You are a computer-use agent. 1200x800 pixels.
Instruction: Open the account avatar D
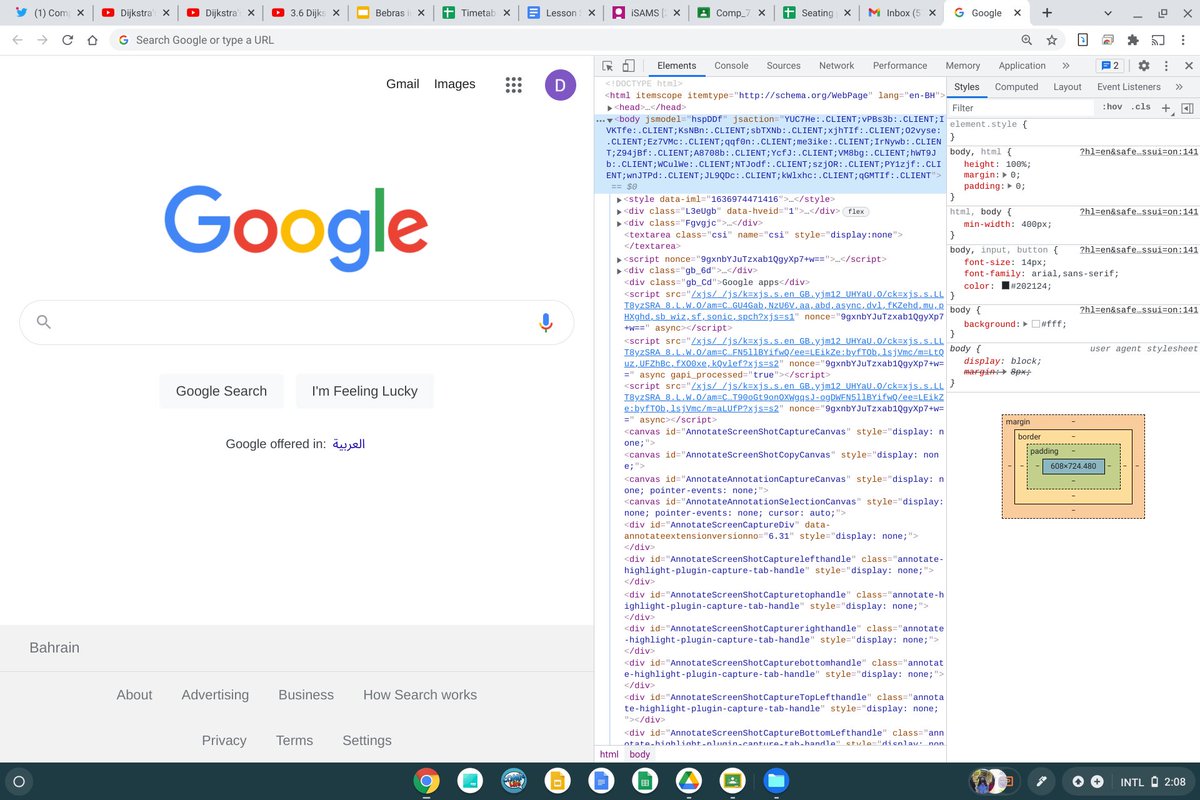click(560, 85)
